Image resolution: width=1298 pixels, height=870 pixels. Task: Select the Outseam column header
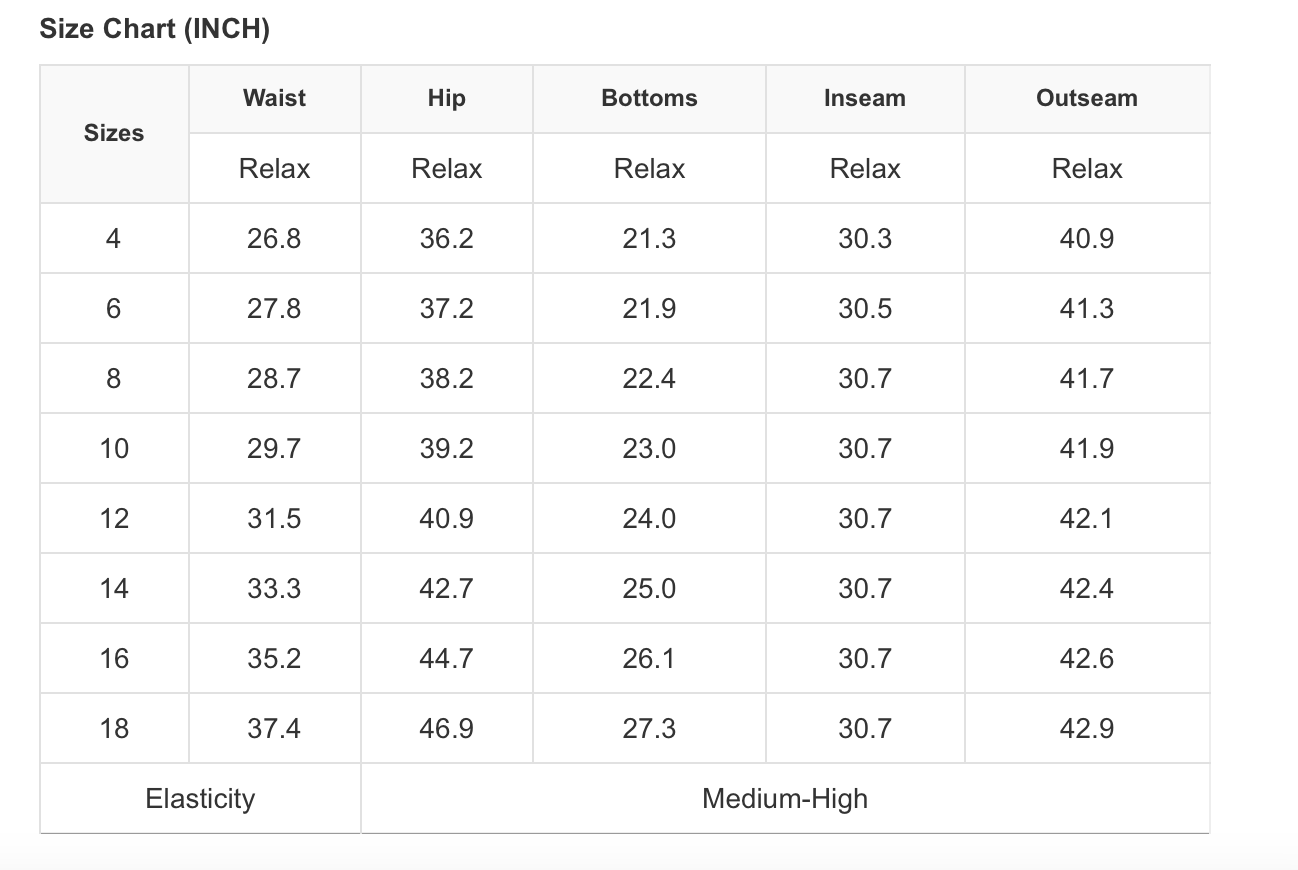(x=1087, y=98)
